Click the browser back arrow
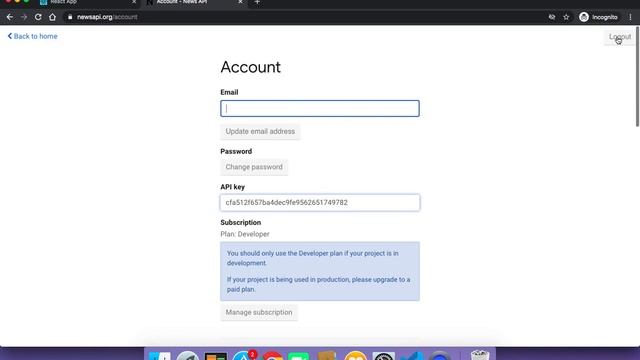Viewport: 640px width, 360px height. [x=10, y=17]
